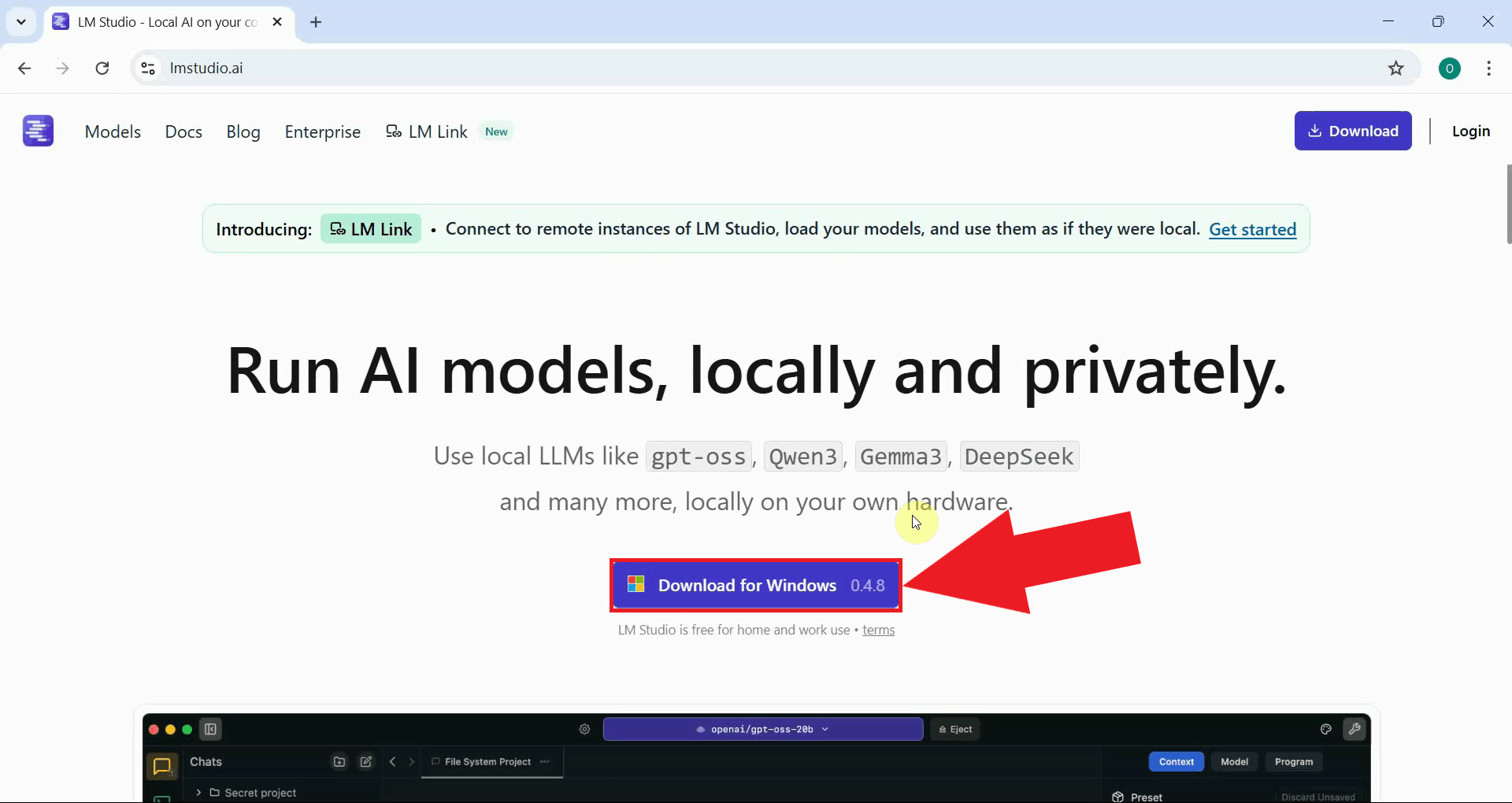Open the tab search dropdown arrow
Image resolution: width=1512 pixels, height=803 pixels.
(x=21, y=22)
